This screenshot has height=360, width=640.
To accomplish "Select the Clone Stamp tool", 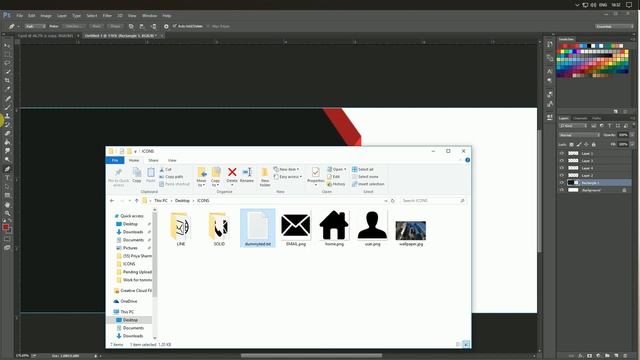I will click(x=7, y=116).
